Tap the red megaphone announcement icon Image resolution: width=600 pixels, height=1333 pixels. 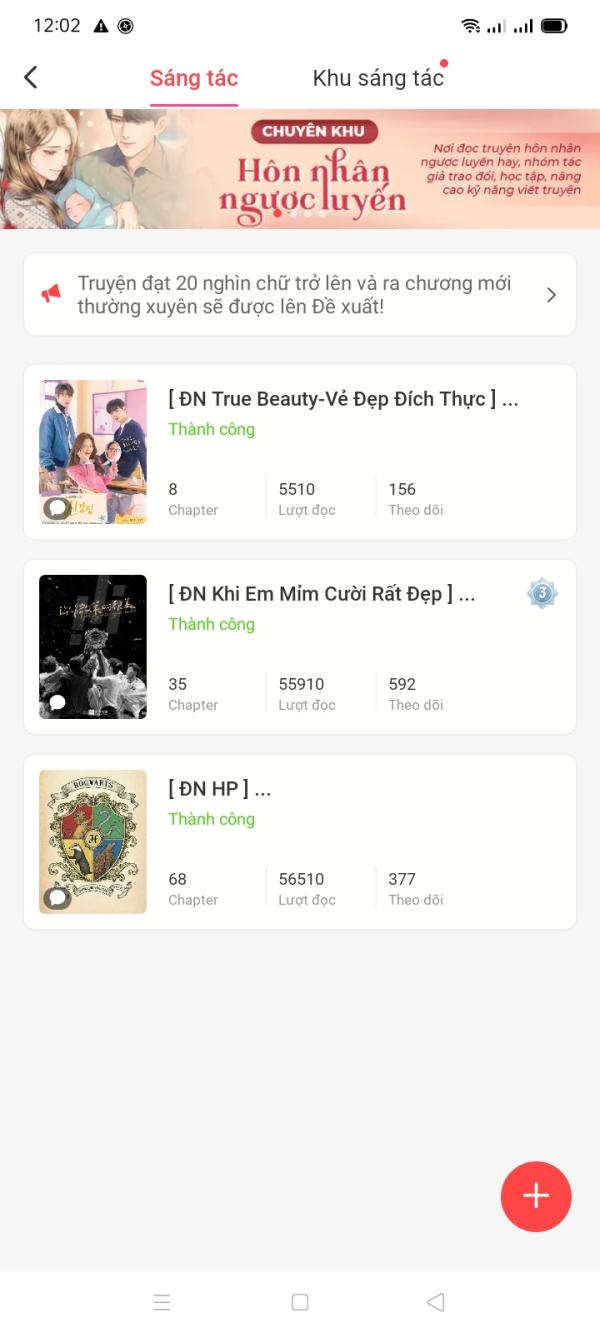point(51,293)
